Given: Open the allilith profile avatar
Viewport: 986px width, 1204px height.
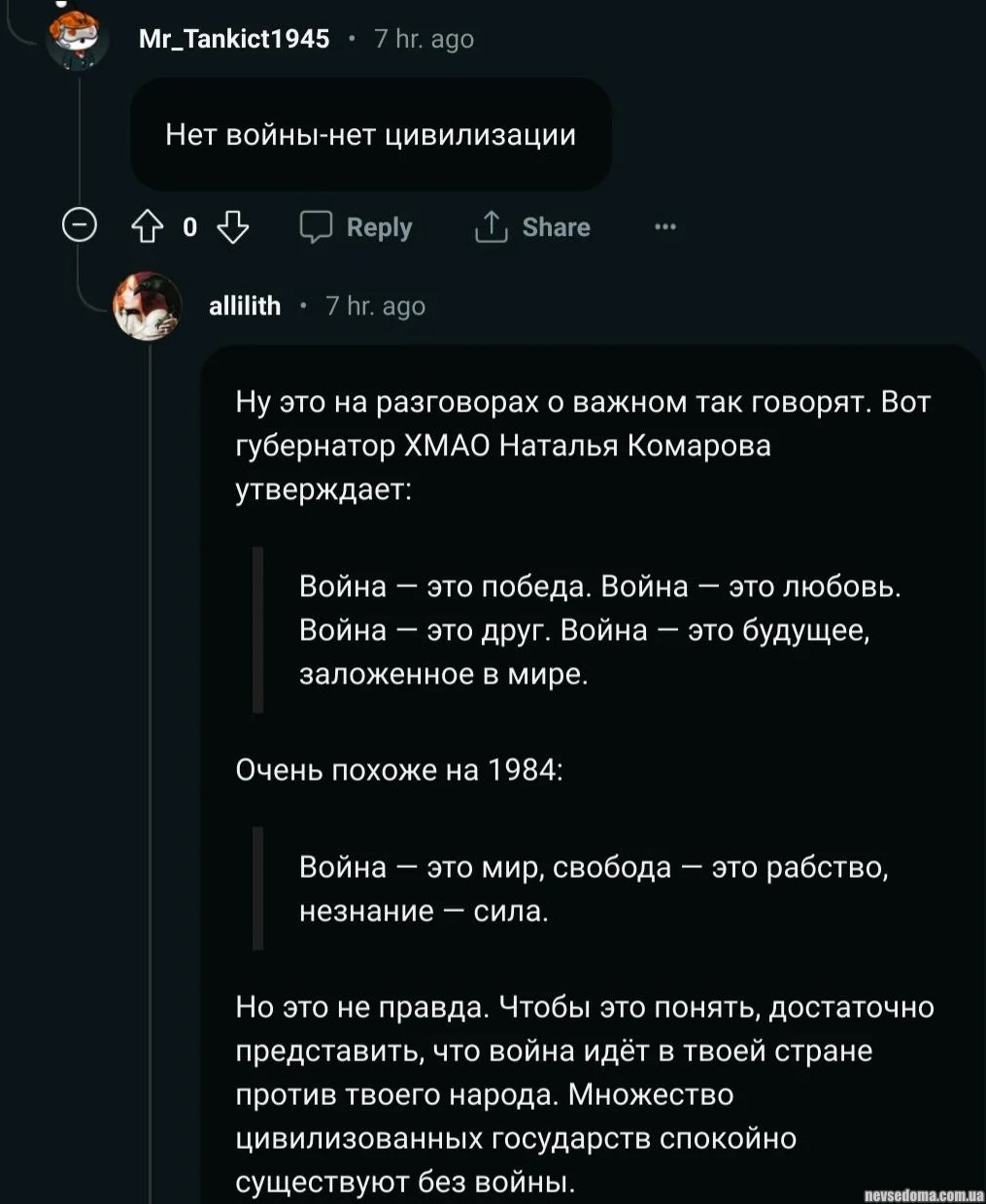Looking at the screenshot, I should pos(148,306).
